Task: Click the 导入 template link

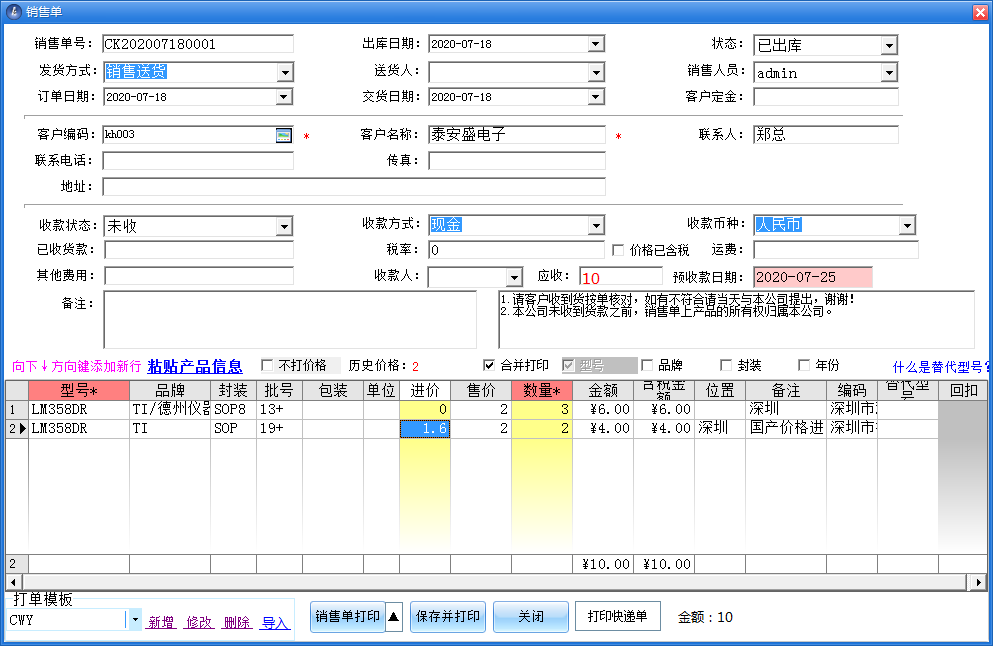Action: point(275,623)
